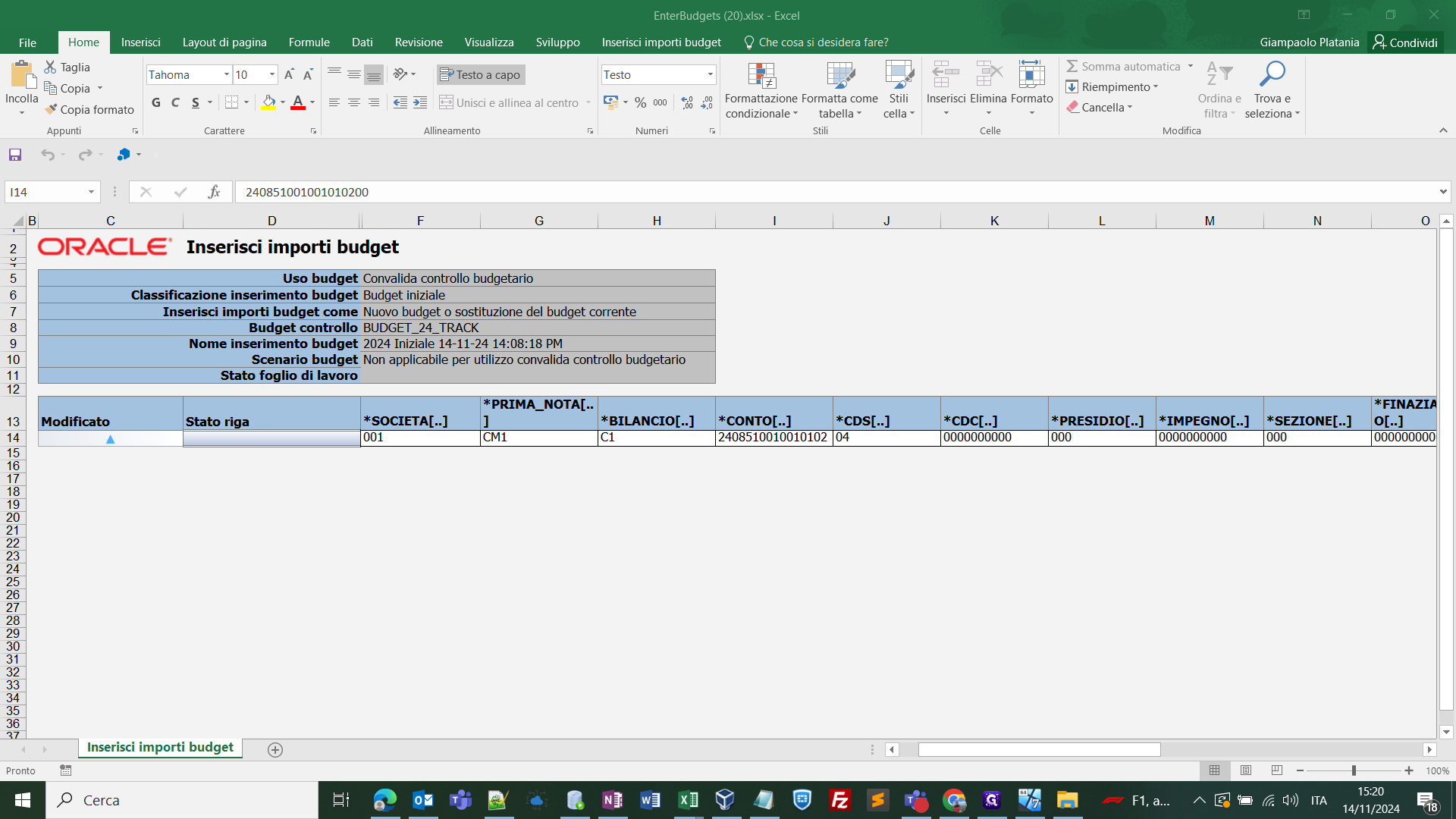Click the yellow fill color swatch
The width and height of the screenshot is (1456, 819).
pyautogui.click(x=268, y=102)
